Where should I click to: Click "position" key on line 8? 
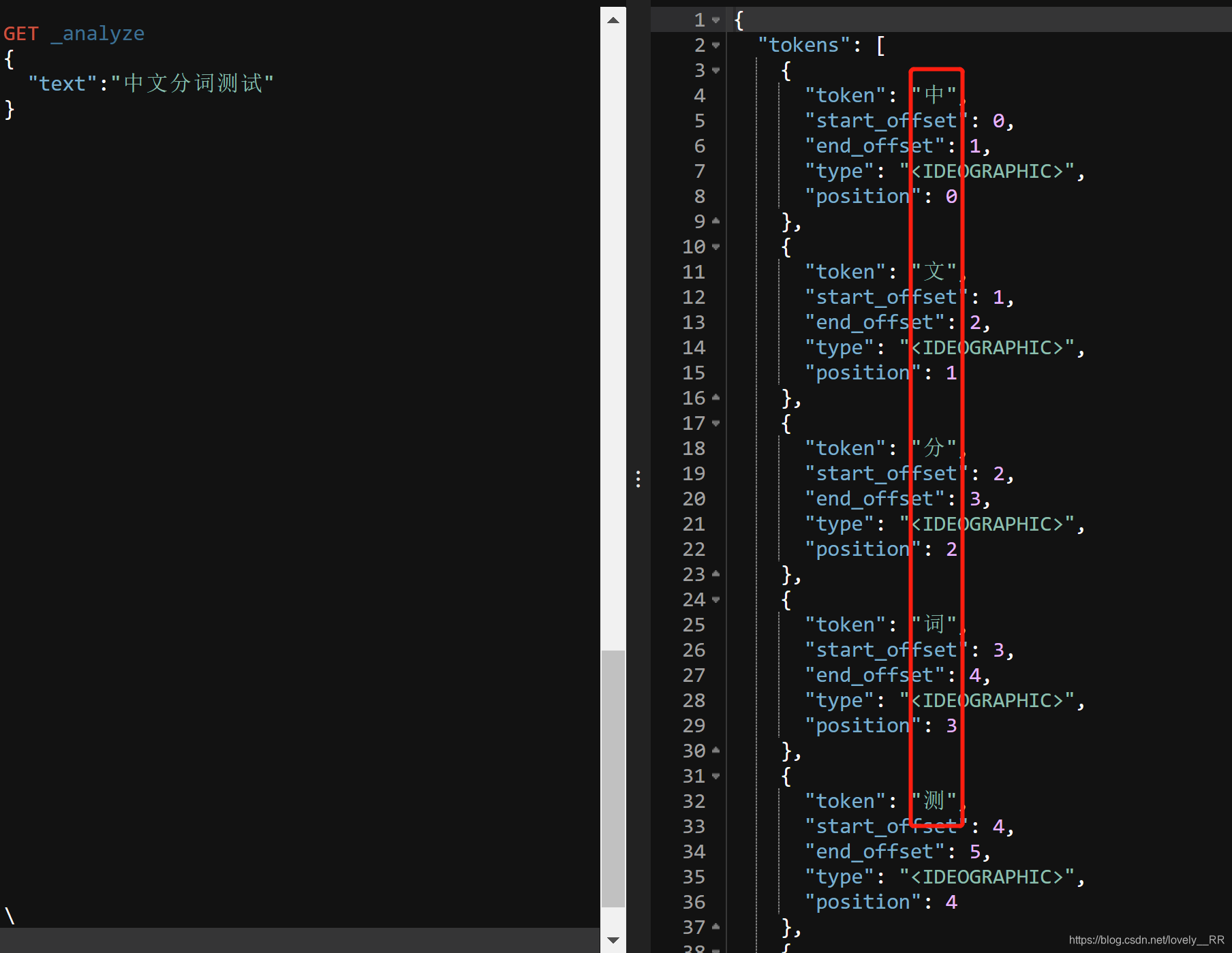(863, 197)
